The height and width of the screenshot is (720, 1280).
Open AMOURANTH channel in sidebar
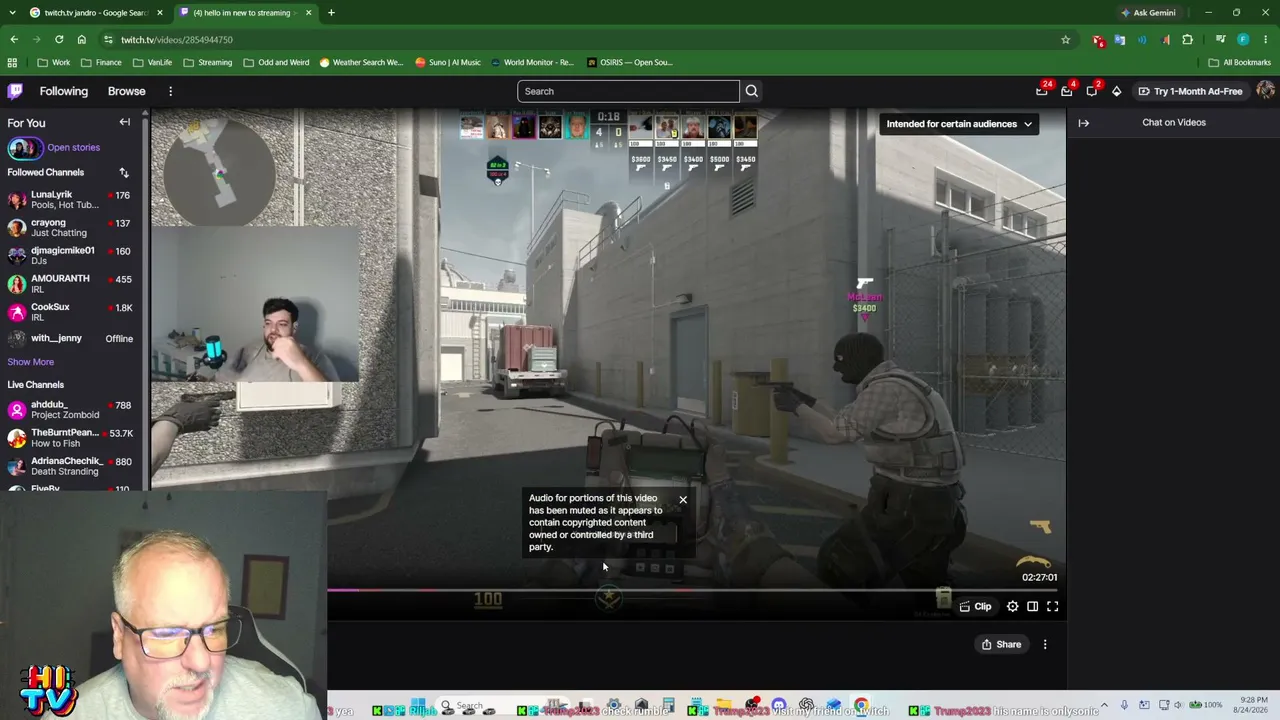coord(70,284)
